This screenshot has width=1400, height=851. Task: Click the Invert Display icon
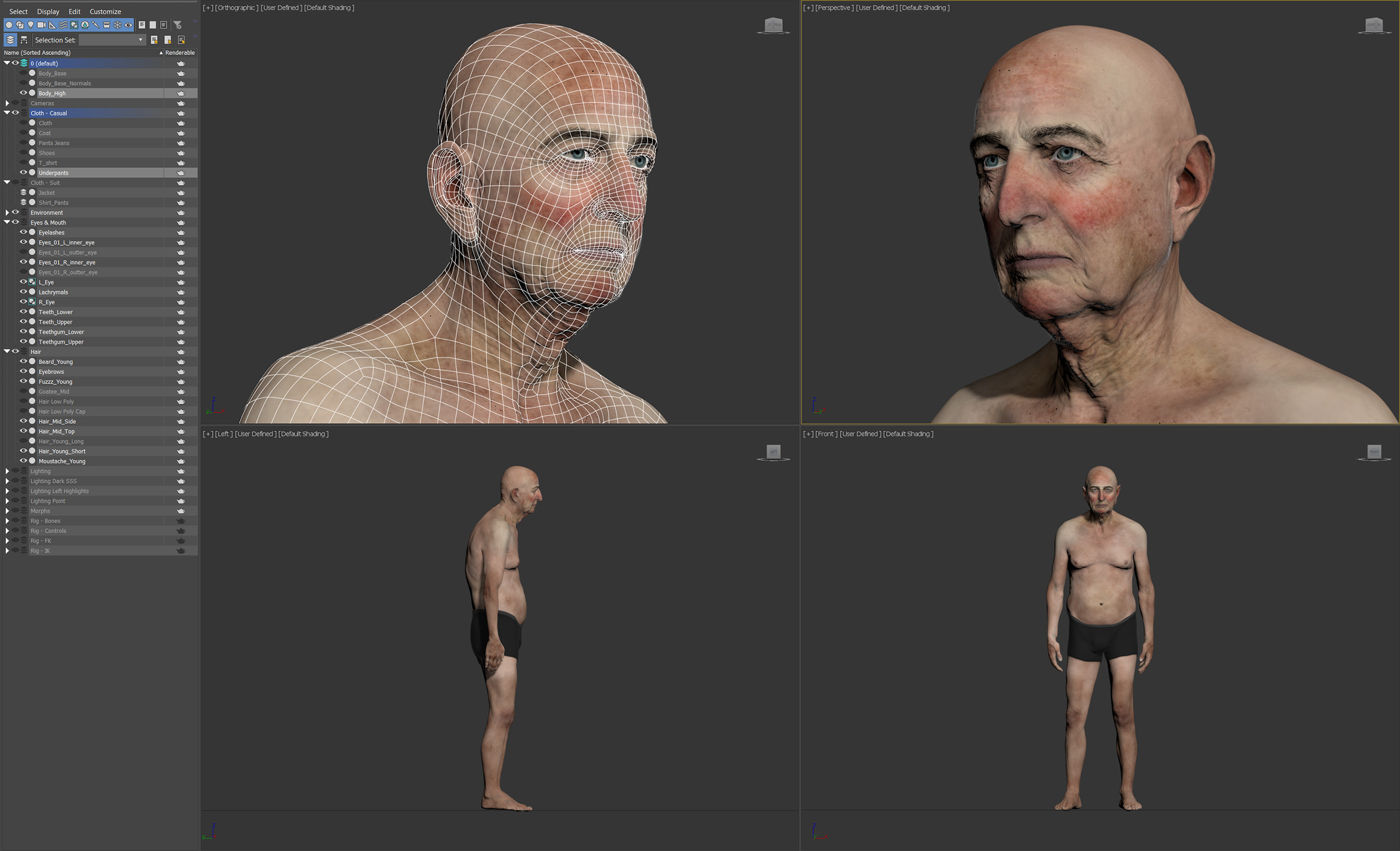click(164, 25)
